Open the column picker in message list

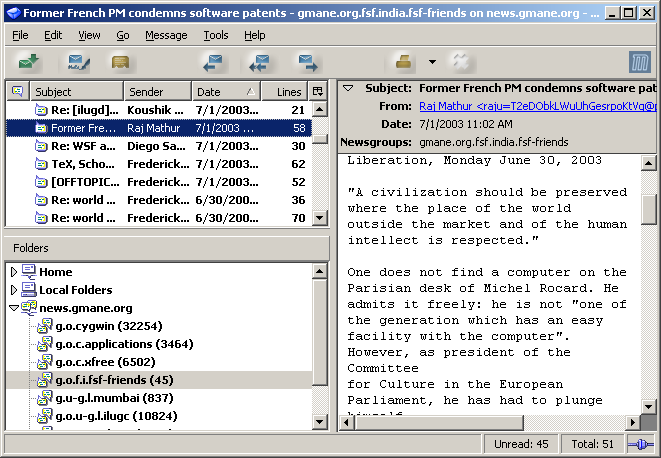click(x=319, y=91)
